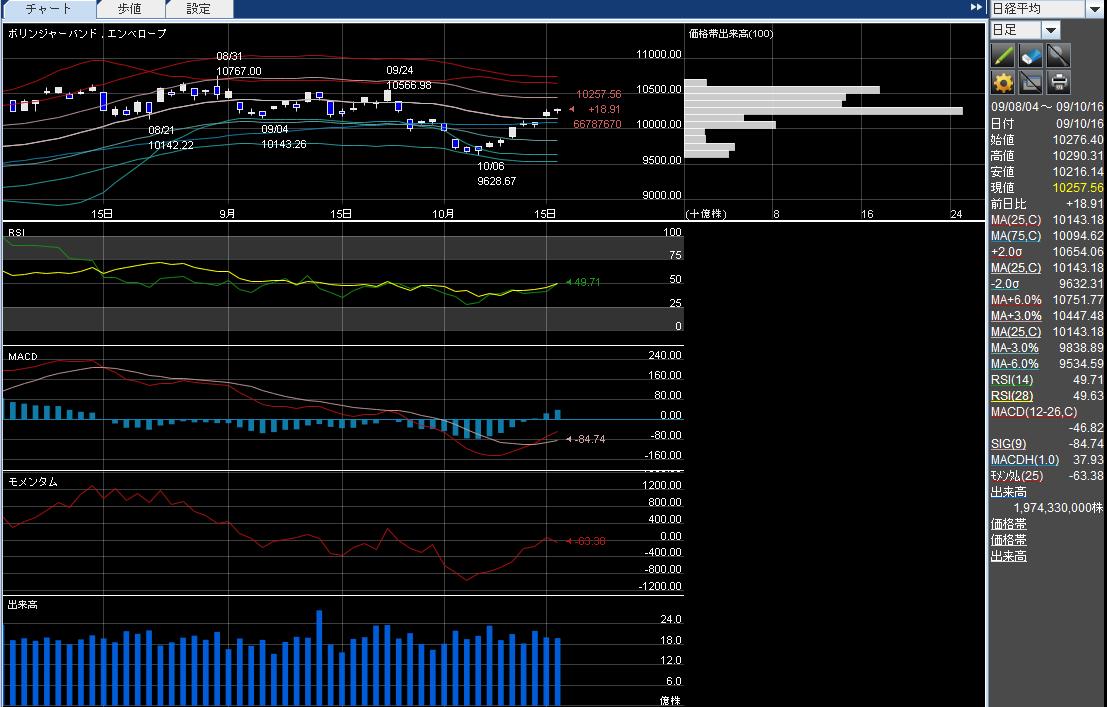The image size is (1107, 707).
Task: Click the MA+6.0% envelope link
Action: tap(1015, 300)
